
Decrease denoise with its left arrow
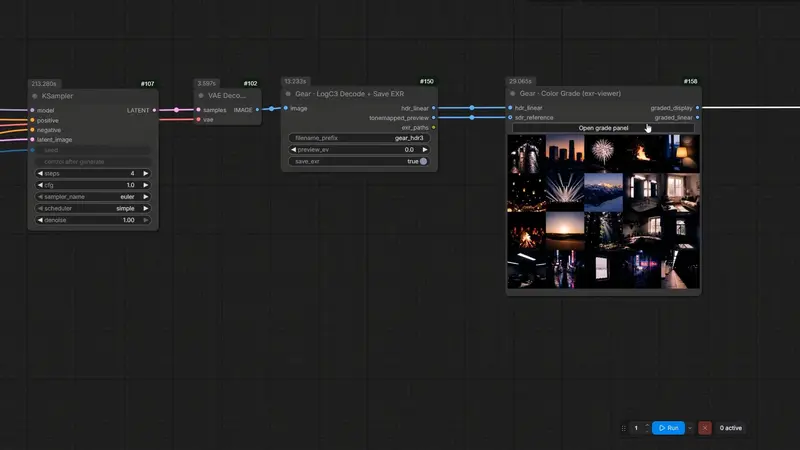point(40,220)
